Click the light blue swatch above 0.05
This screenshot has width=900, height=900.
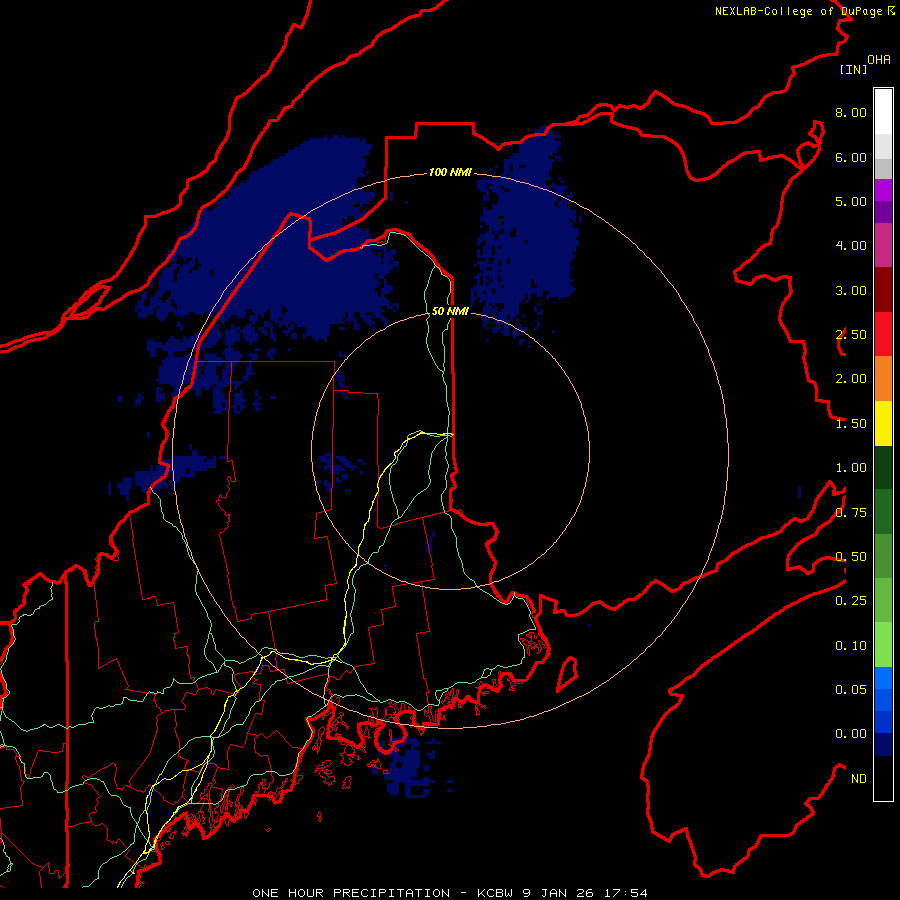(x=883, y=678)
